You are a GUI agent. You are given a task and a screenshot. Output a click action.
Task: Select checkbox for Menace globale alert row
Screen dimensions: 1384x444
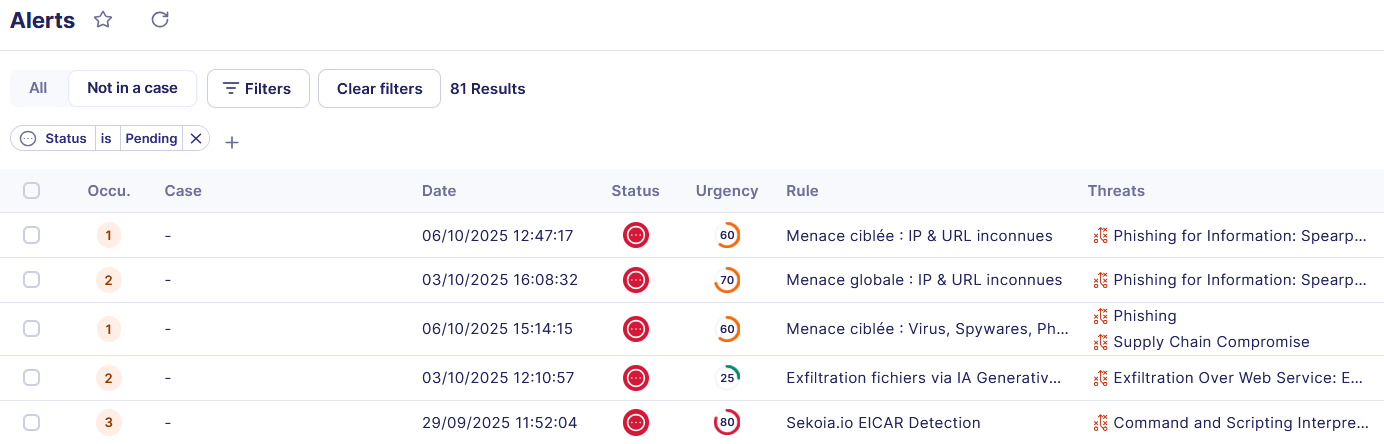[32, 280]
